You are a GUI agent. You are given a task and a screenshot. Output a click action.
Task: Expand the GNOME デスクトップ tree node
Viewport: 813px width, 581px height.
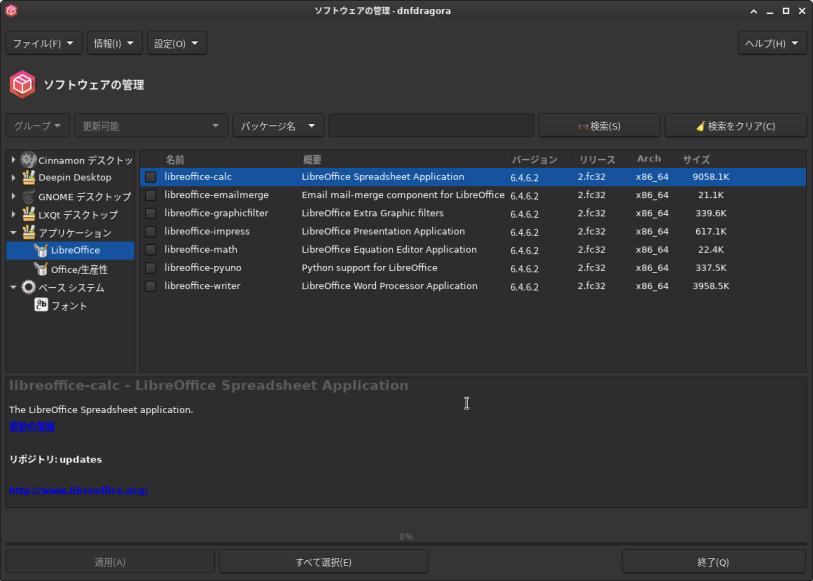(13, 196)
